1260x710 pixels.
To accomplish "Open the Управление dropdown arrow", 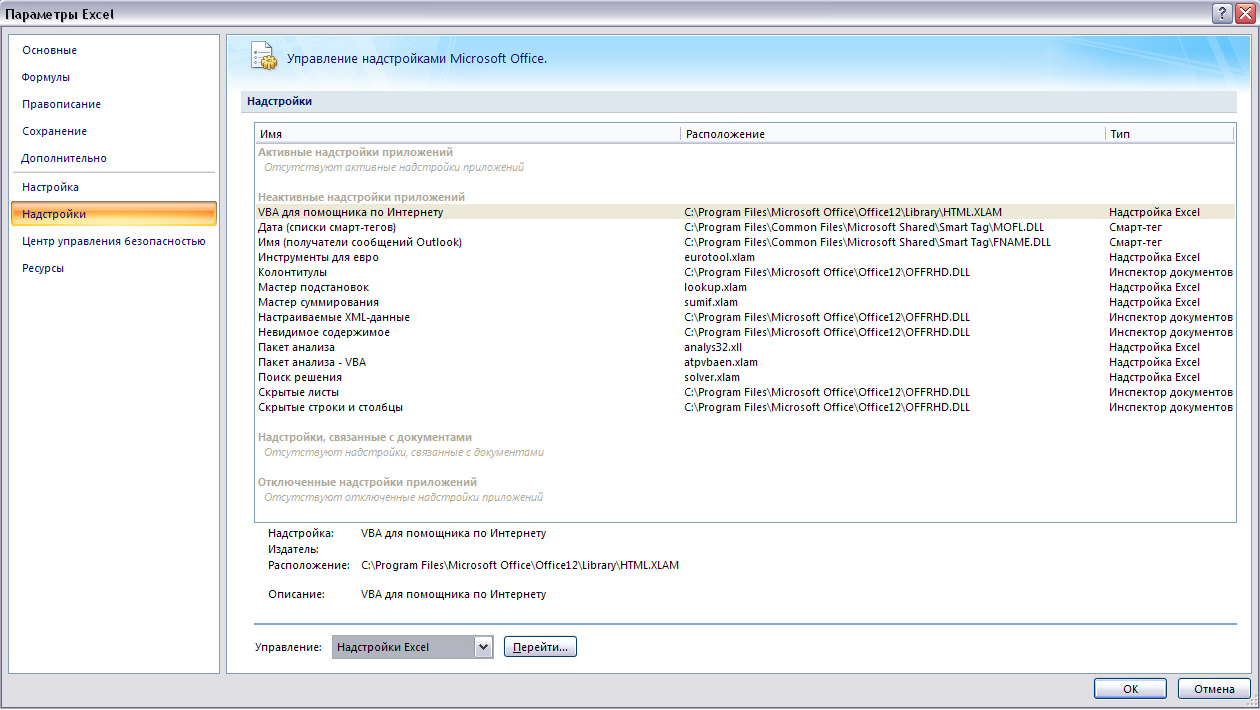I will click(484, 647).
